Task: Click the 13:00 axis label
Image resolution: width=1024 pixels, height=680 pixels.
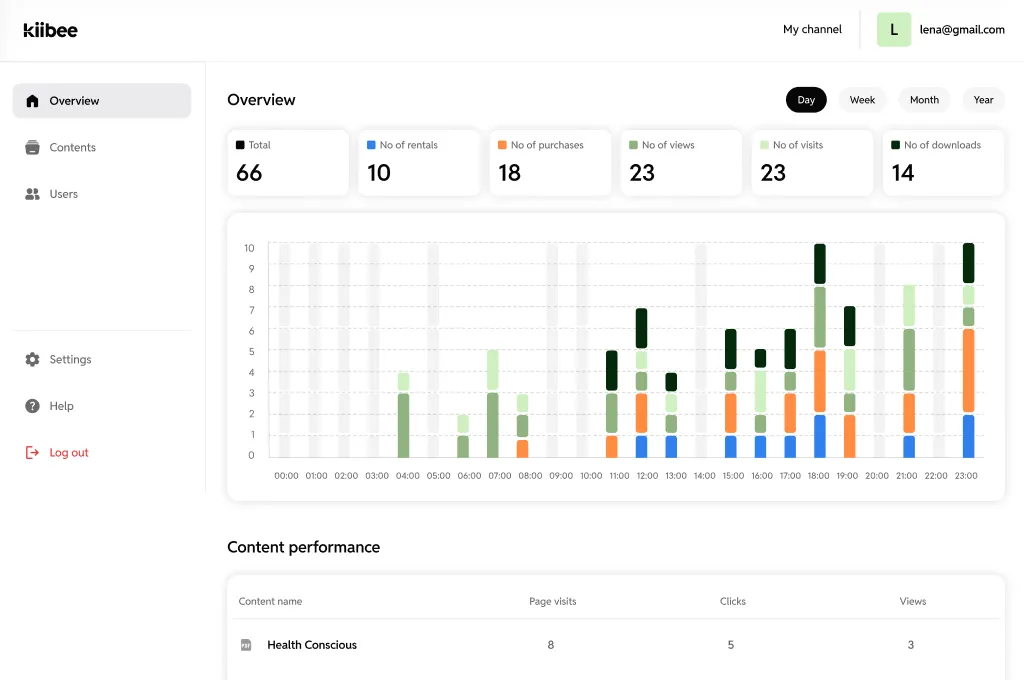Action: tap(676, 476)
